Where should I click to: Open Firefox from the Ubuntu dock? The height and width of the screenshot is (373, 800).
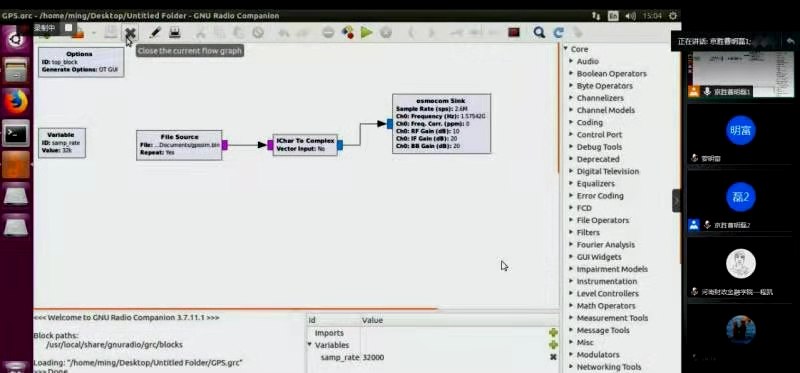[16, 102]
